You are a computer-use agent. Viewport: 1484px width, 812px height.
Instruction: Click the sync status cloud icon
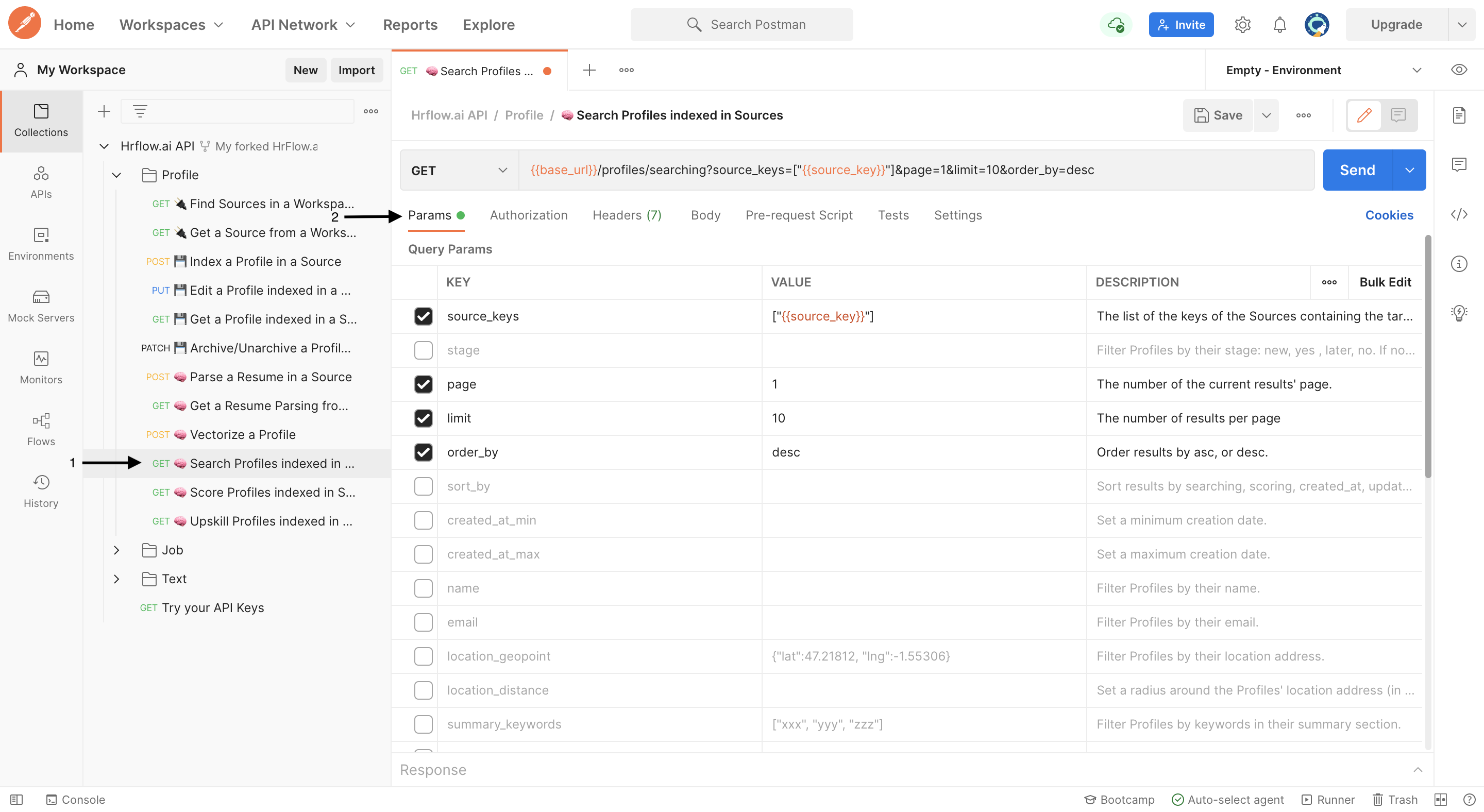click(x=1115, y=25)
